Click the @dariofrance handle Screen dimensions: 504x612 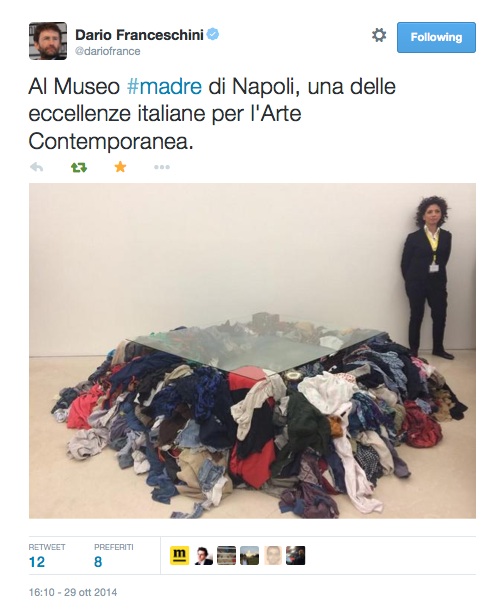107,51
